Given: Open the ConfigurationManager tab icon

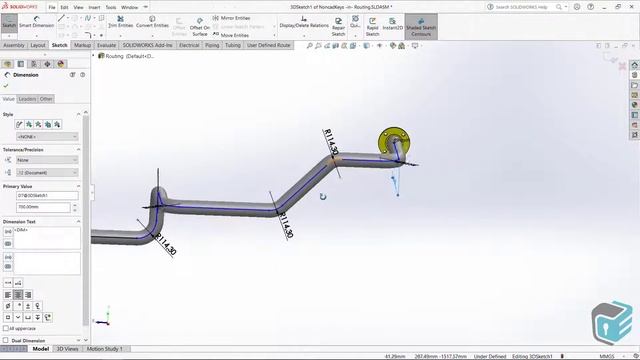Looking at the screenshot, I should [34, 64].
